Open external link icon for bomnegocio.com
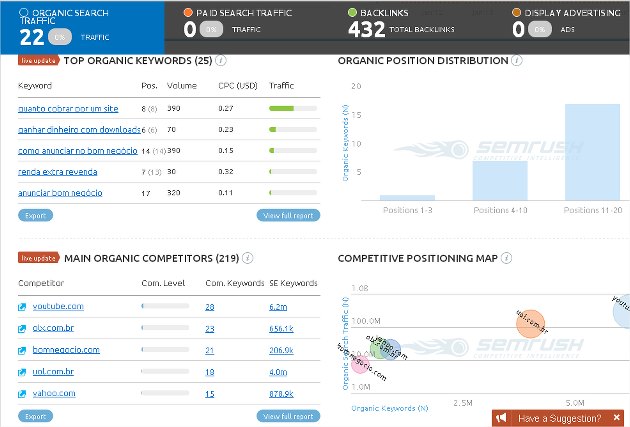Screen dimensions: 630x427 (x=22, y=350)
